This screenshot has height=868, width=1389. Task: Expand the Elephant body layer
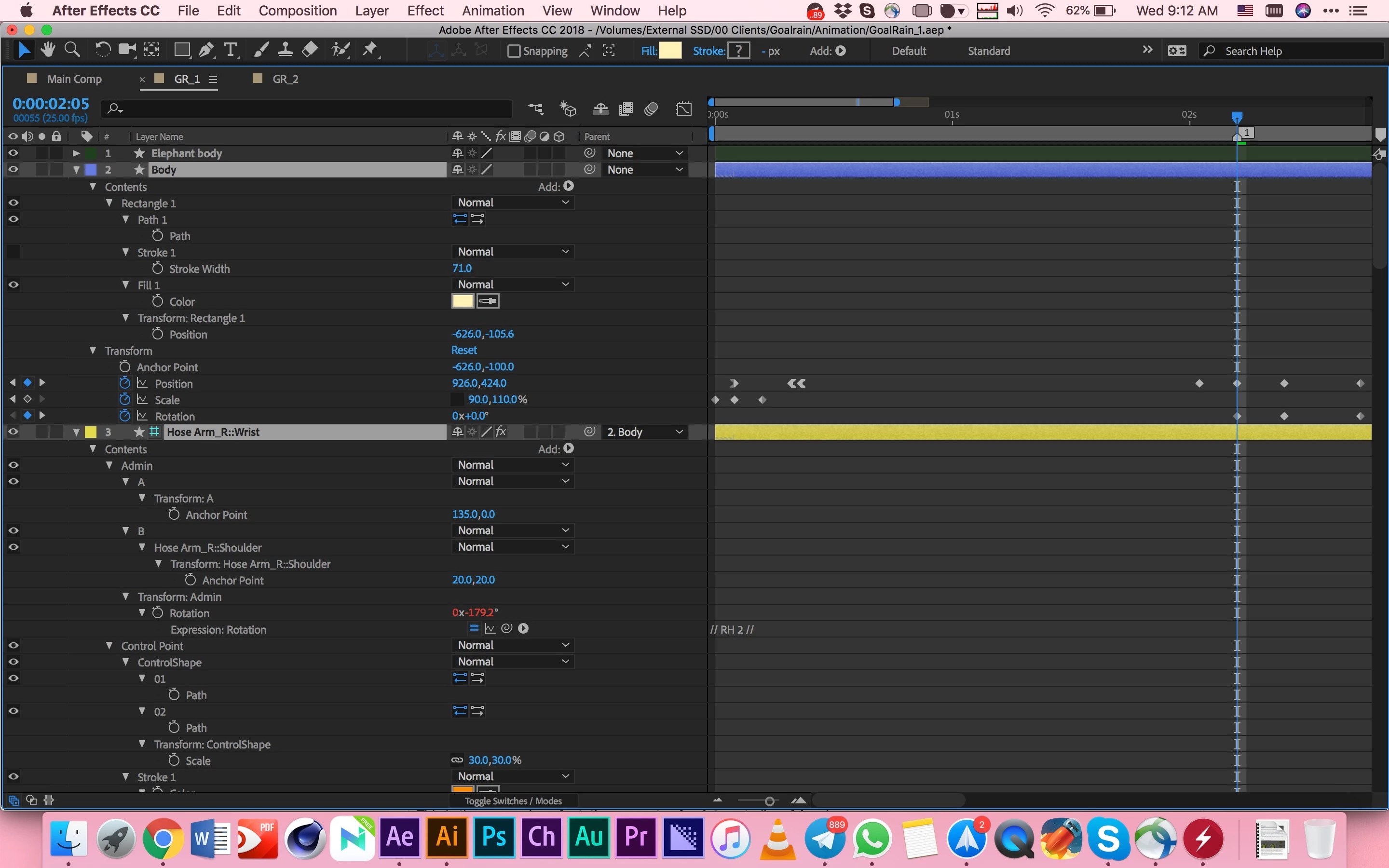click(x=76, y=153)
